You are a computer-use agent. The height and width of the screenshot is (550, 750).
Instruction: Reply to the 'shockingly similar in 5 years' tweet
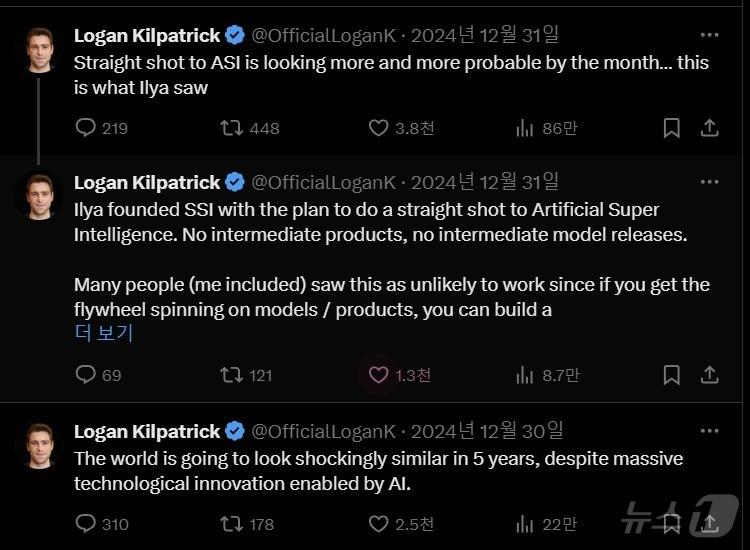[x=87, y=523]
